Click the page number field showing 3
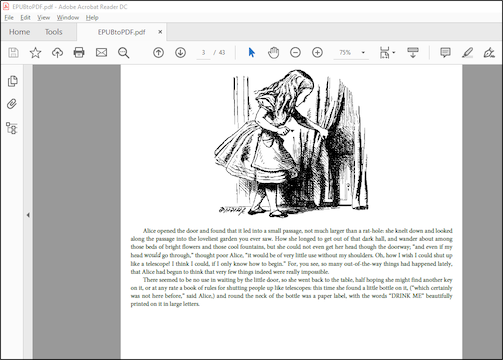Screen dimensions: 503x360 (203, 53)
